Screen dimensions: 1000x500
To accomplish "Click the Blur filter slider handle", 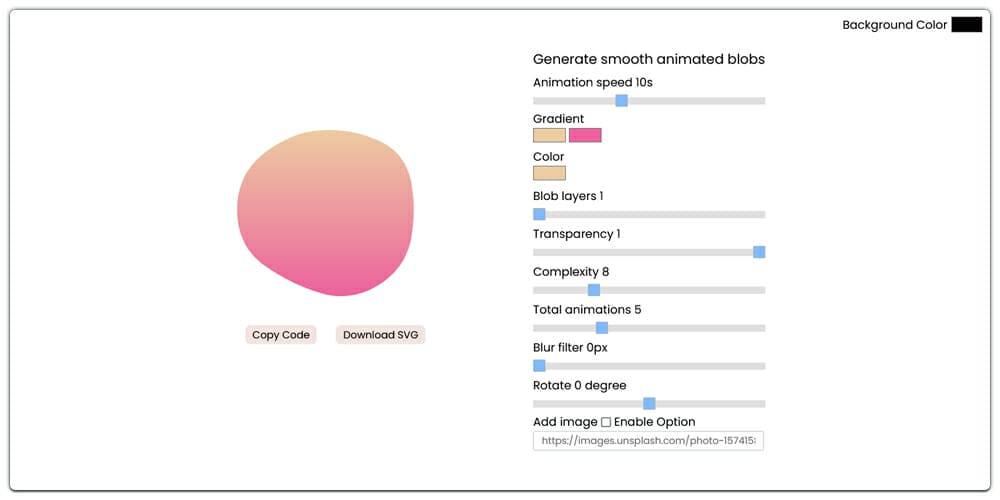I will tap(539, 366).
